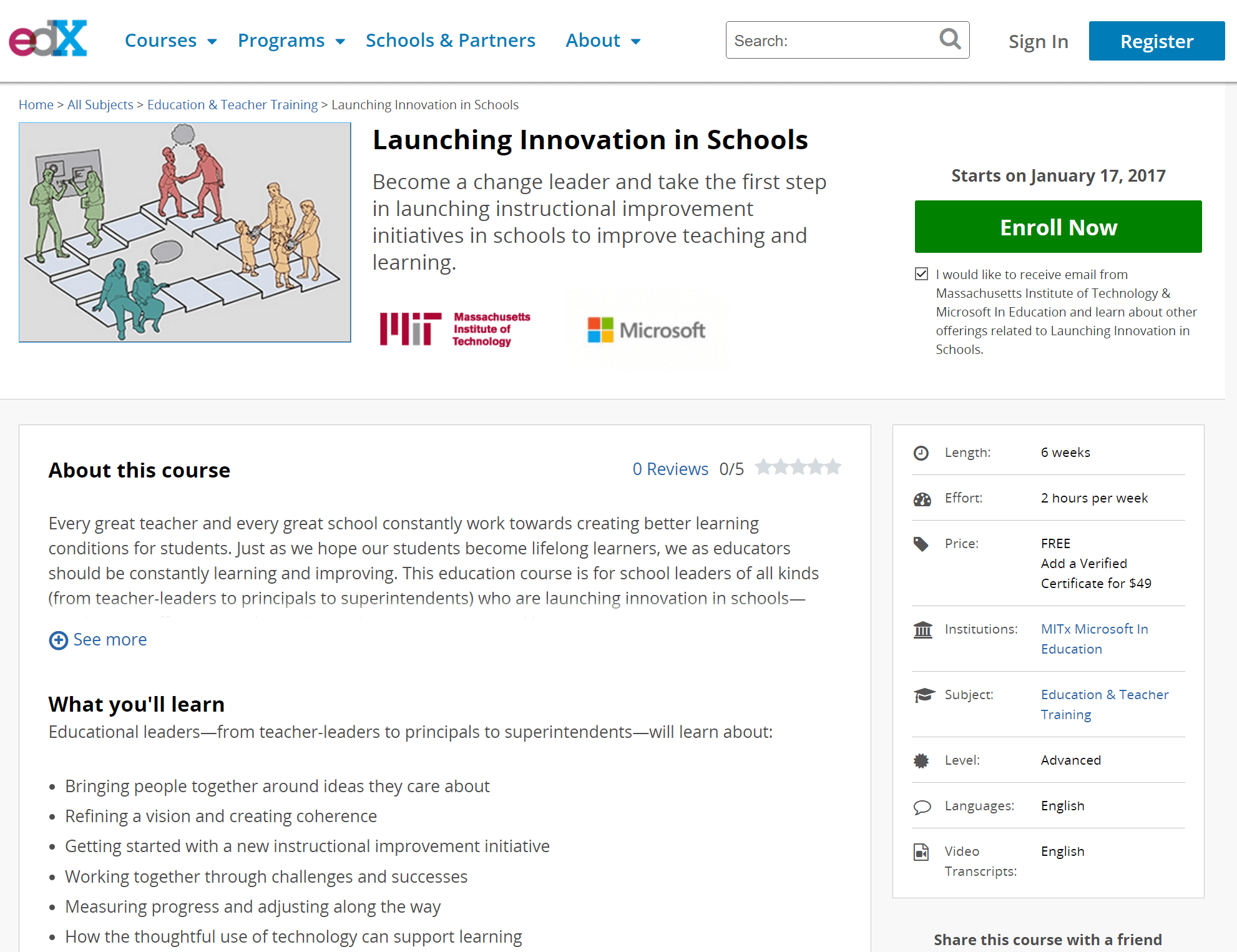
Task: Click the FREE price value
Action: [x=1055, y=544]
